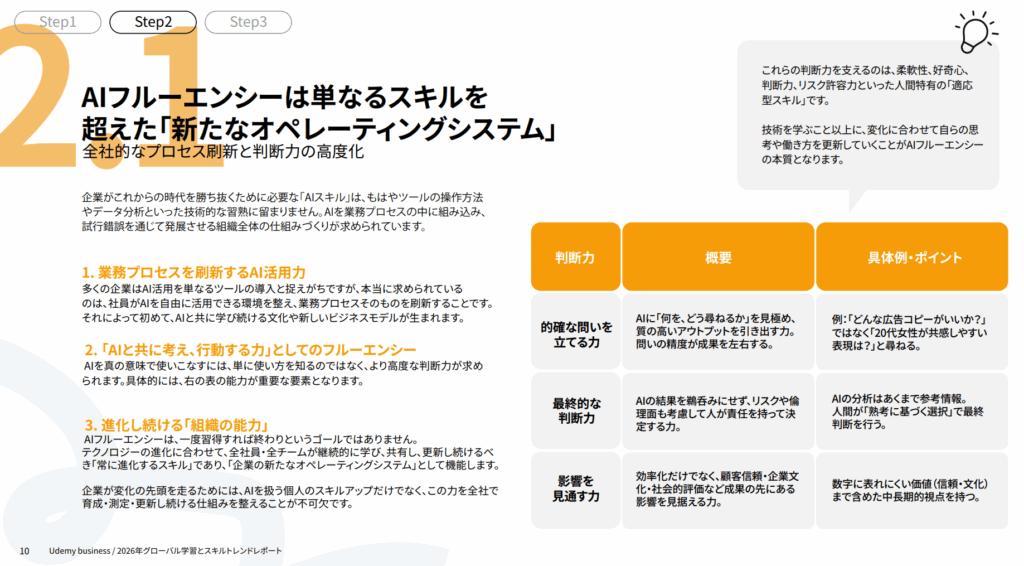Click the orange 概要 table header
The width and height of the screenshot is (1024, 566).
(718, 257)
